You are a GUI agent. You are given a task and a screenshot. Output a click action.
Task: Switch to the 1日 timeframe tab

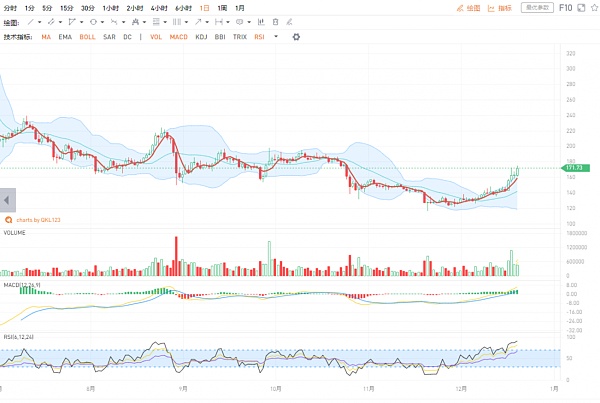coord(205,7)
